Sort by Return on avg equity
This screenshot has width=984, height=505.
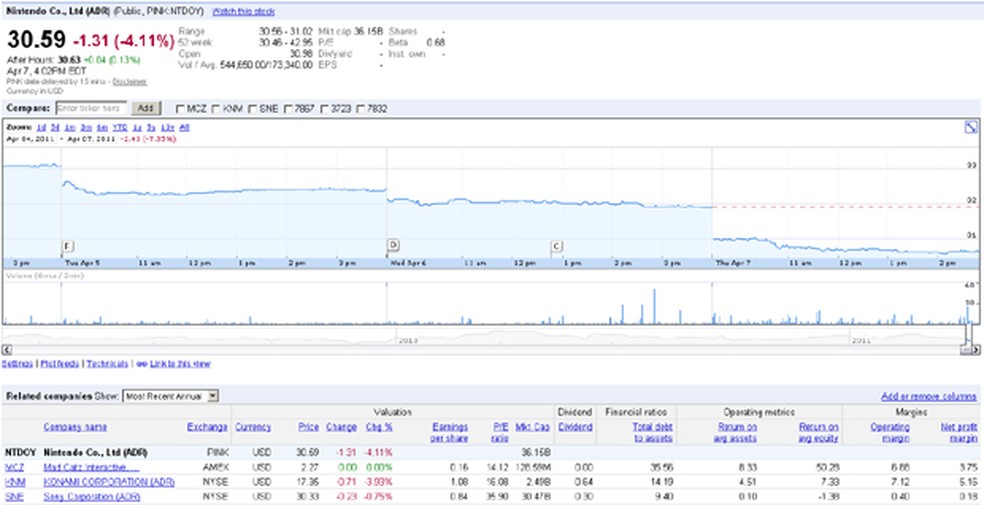click(818, 432)
